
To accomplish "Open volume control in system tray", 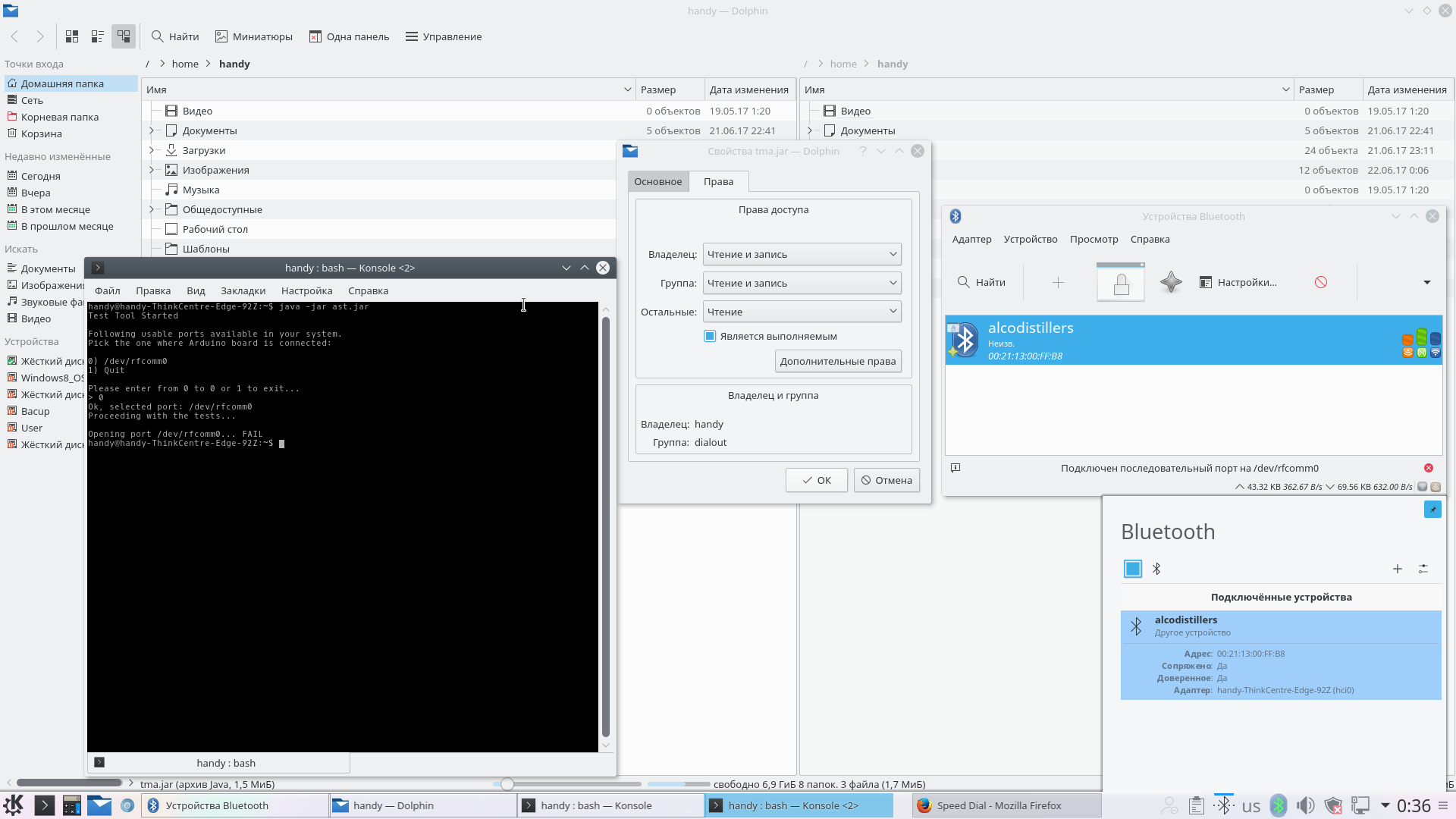I will (x=1305, y=805).
